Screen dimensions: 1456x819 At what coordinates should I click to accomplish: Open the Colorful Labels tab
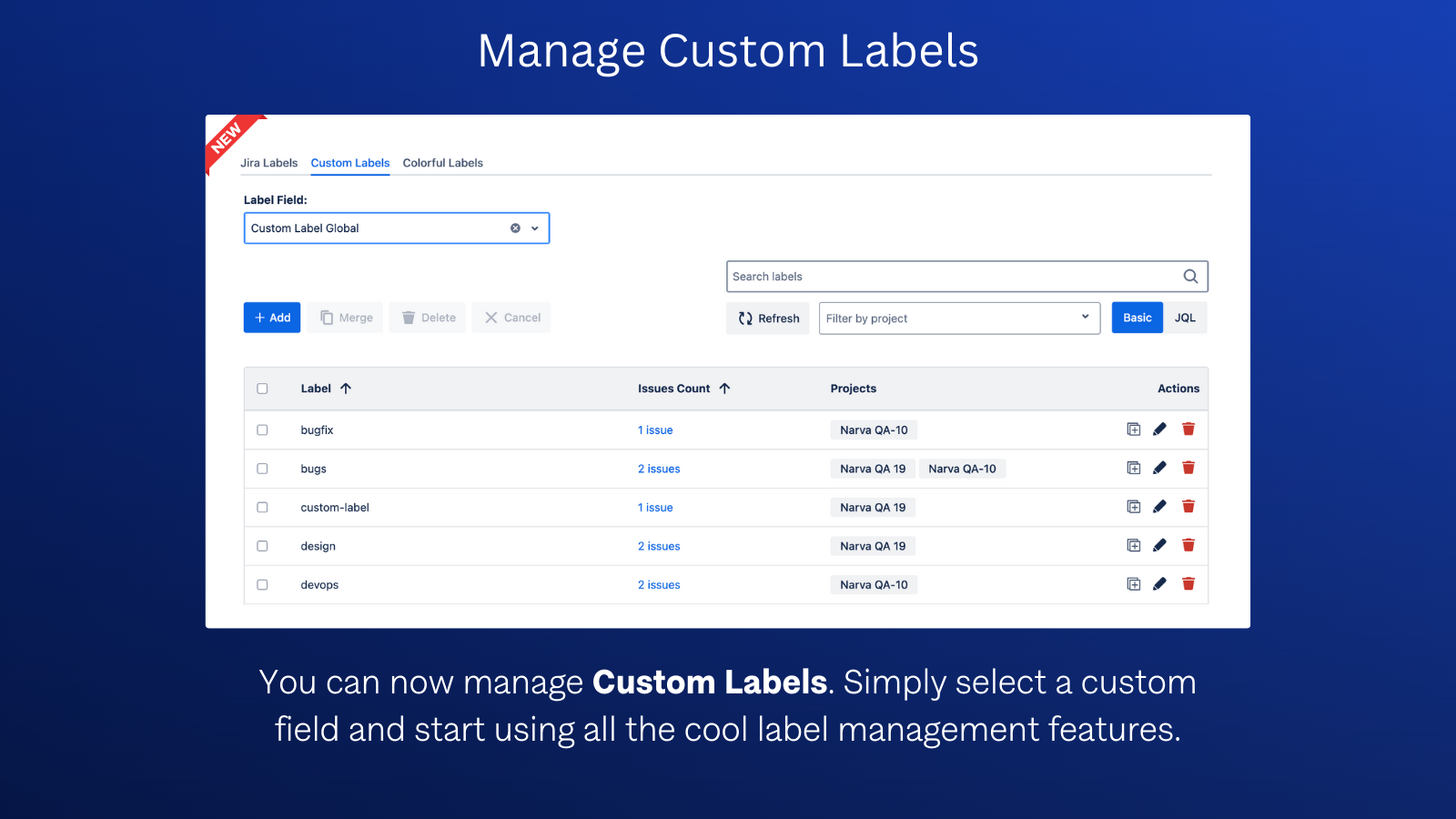(x=443, y=163)
